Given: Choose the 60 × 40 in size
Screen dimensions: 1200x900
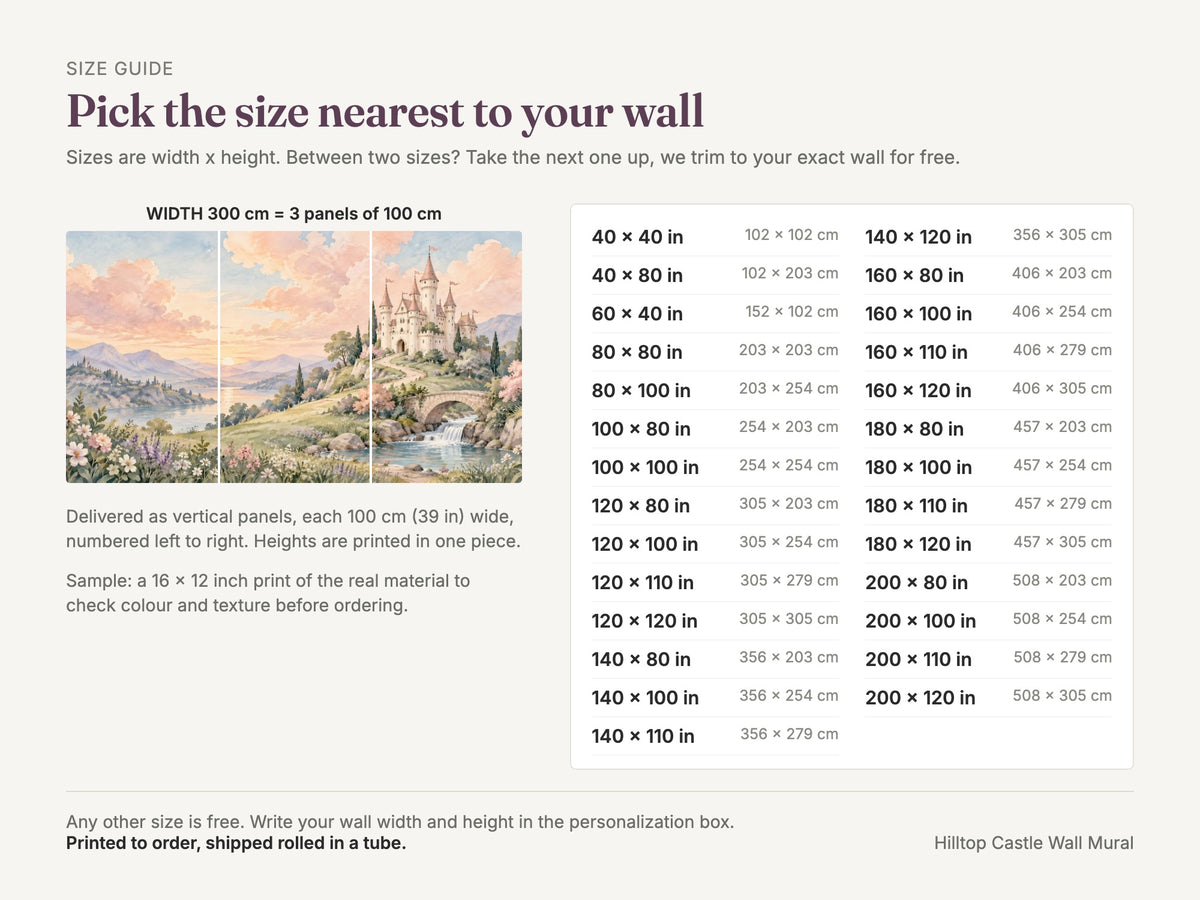Looking at the screenshot, I should click(715, 313).
